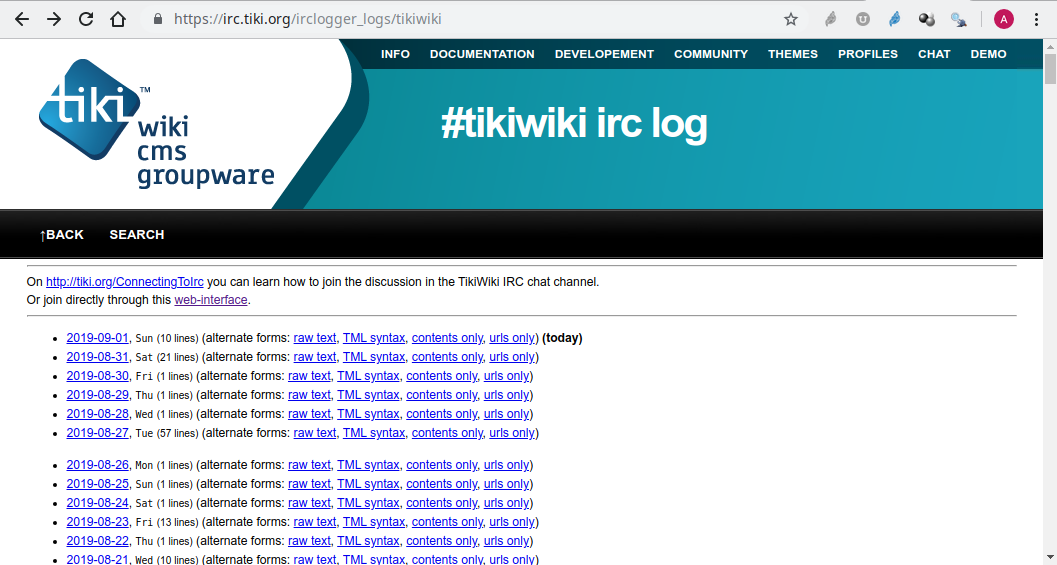Open the Chrome three-dot menu

[x=1037, y=19]
